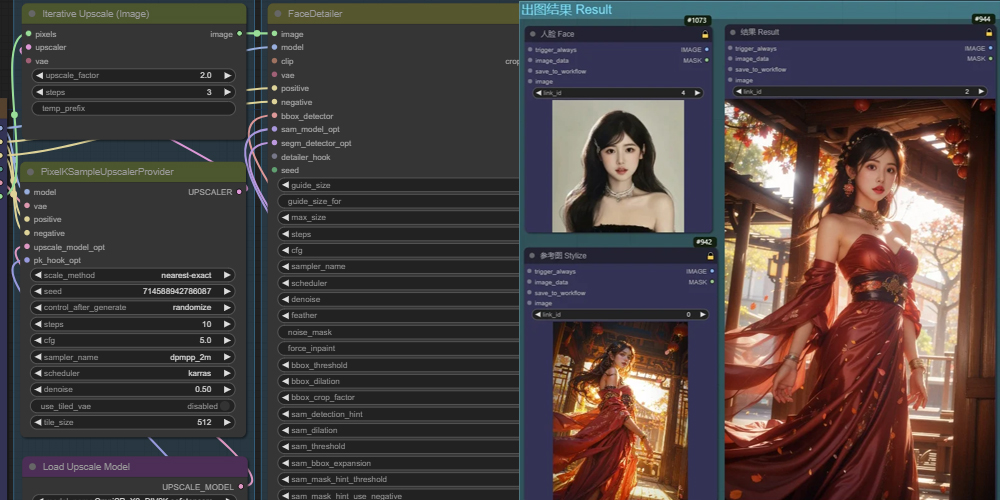Collapse the Load Upscale Model node via its title dot

coord(32,467)
